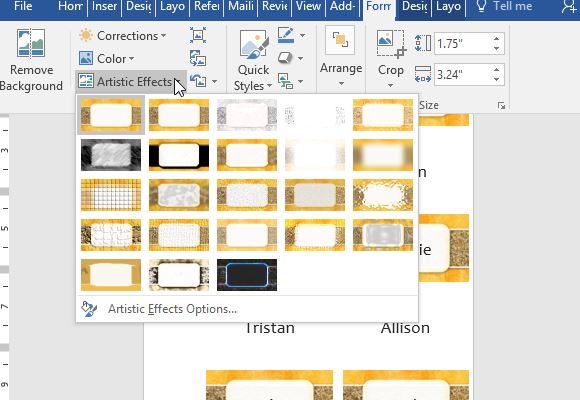Open the Size dialog launcher
The height and width of the screenshot is (400, 580).
pyautogui.click(x=501, y=106)
